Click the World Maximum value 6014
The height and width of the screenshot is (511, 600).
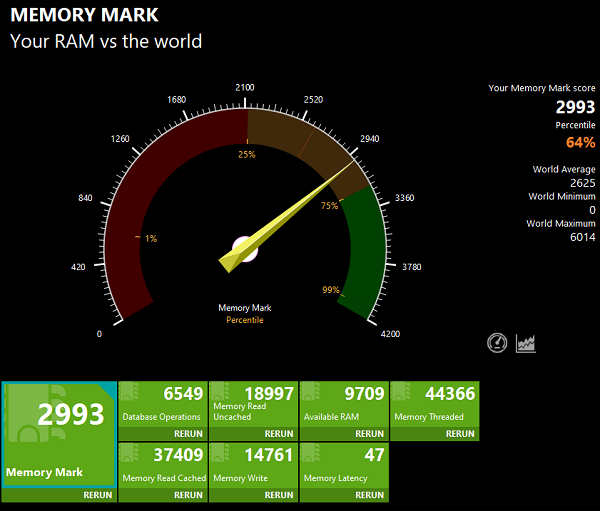pyautogui.click(x=583, y=237)
